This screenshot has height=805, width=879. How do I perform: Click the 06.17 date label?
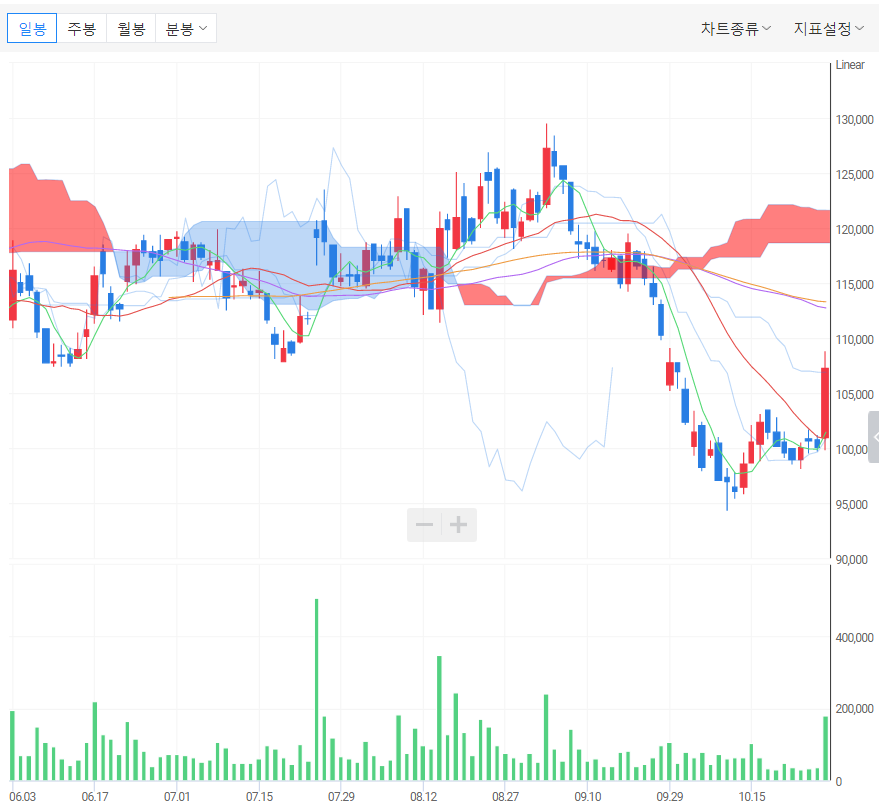coord(95,796)
